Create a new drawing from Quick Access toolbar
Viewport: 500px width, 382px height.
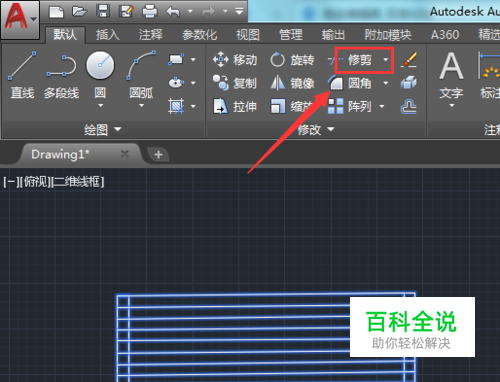(x=56, y=12)
